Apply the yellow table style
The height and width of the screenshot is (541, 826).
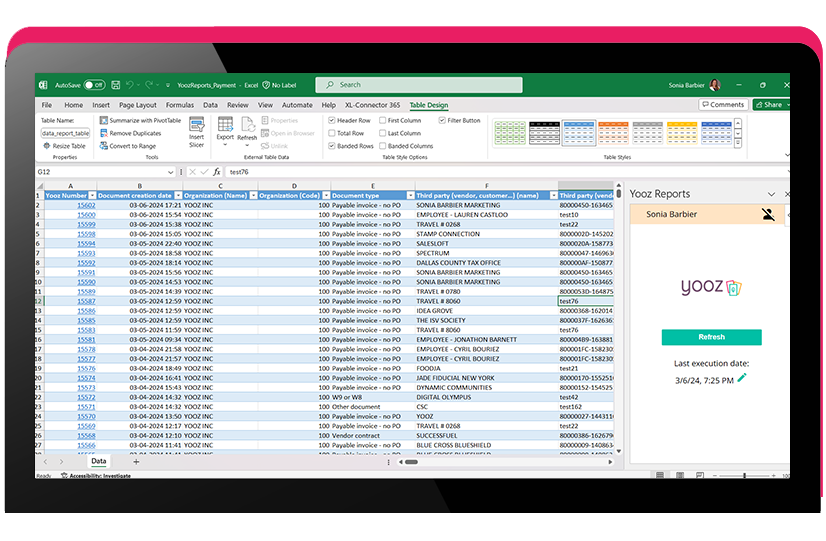[x=682, y=133]
